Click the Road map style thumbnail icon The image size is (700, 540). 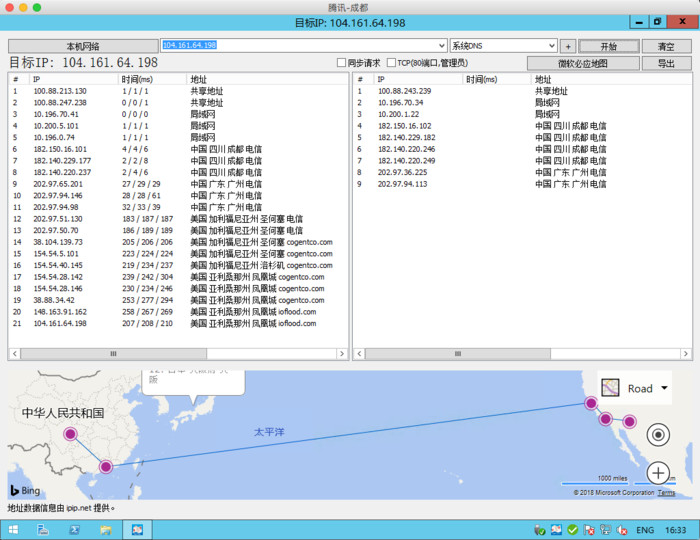tap(610, 387)
